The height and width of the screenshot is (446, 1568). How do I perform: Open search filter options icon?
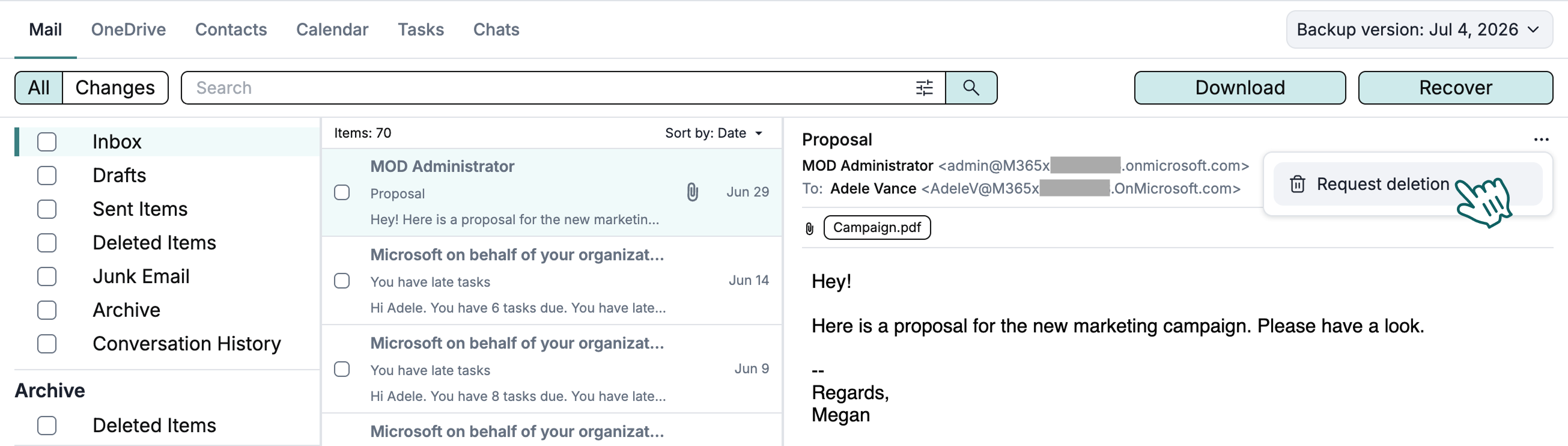click(x=924, y=88)
